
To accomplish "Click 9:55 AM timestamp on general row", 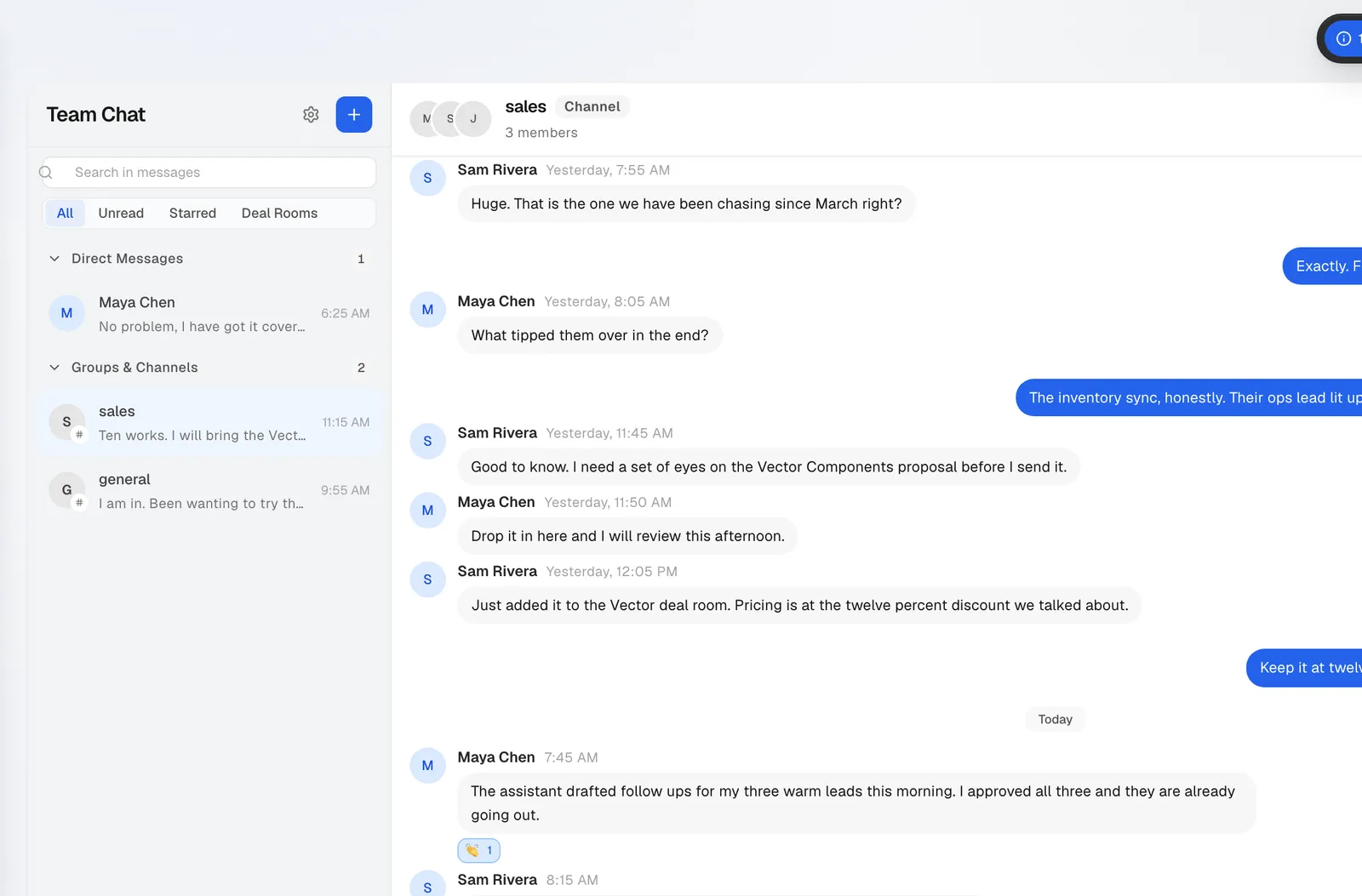I will [345, 490].
